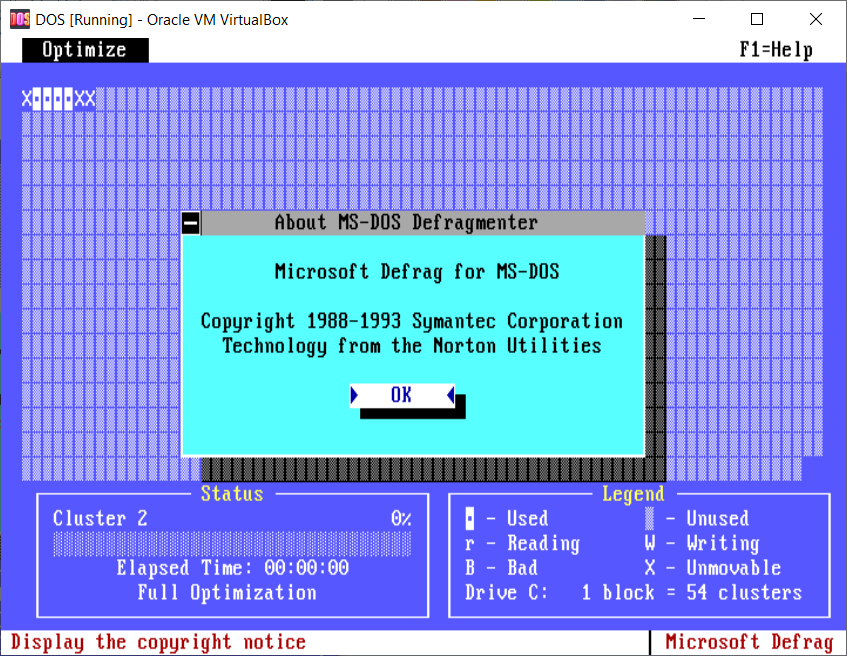Open the Optimize menu
Image resolution: width=847 pixels, height=656 pixels.
pyautogui.click(x=85, y=50)
